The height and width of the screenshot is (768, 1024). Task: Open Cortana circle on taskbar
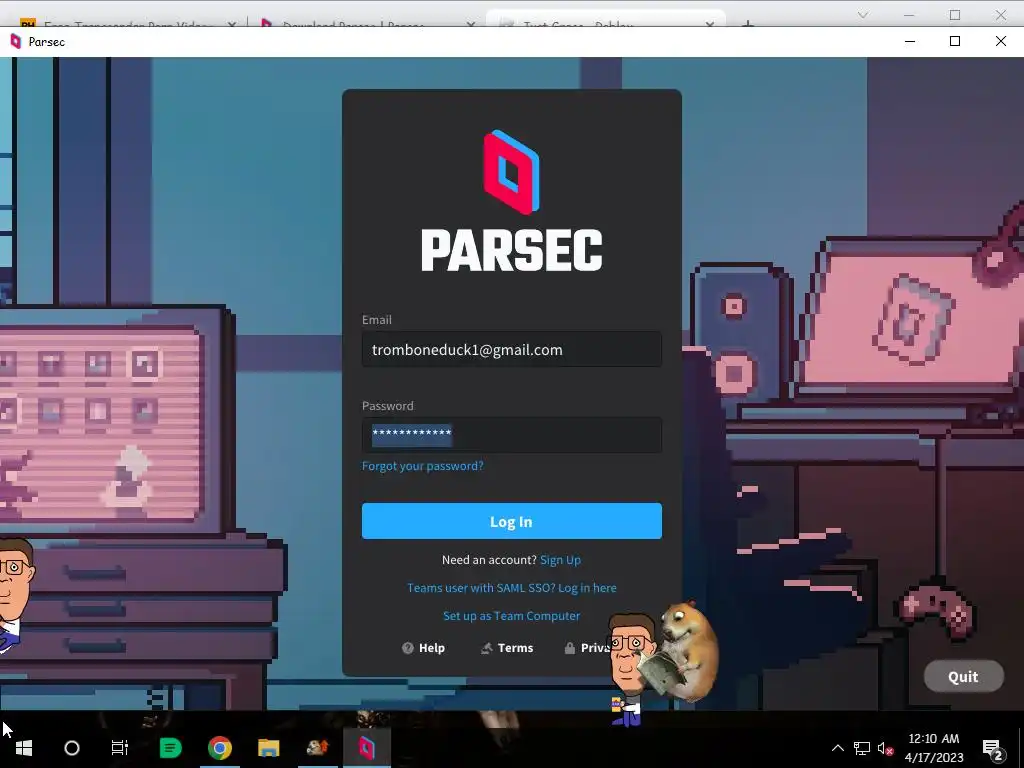pyautogui.click(x=72, y=748)
